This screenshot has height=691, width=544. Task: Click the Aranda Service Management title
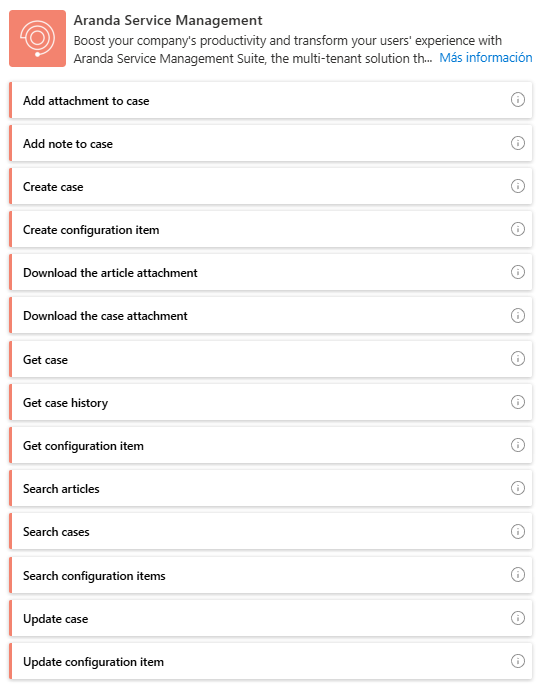[x=168, y=20]
